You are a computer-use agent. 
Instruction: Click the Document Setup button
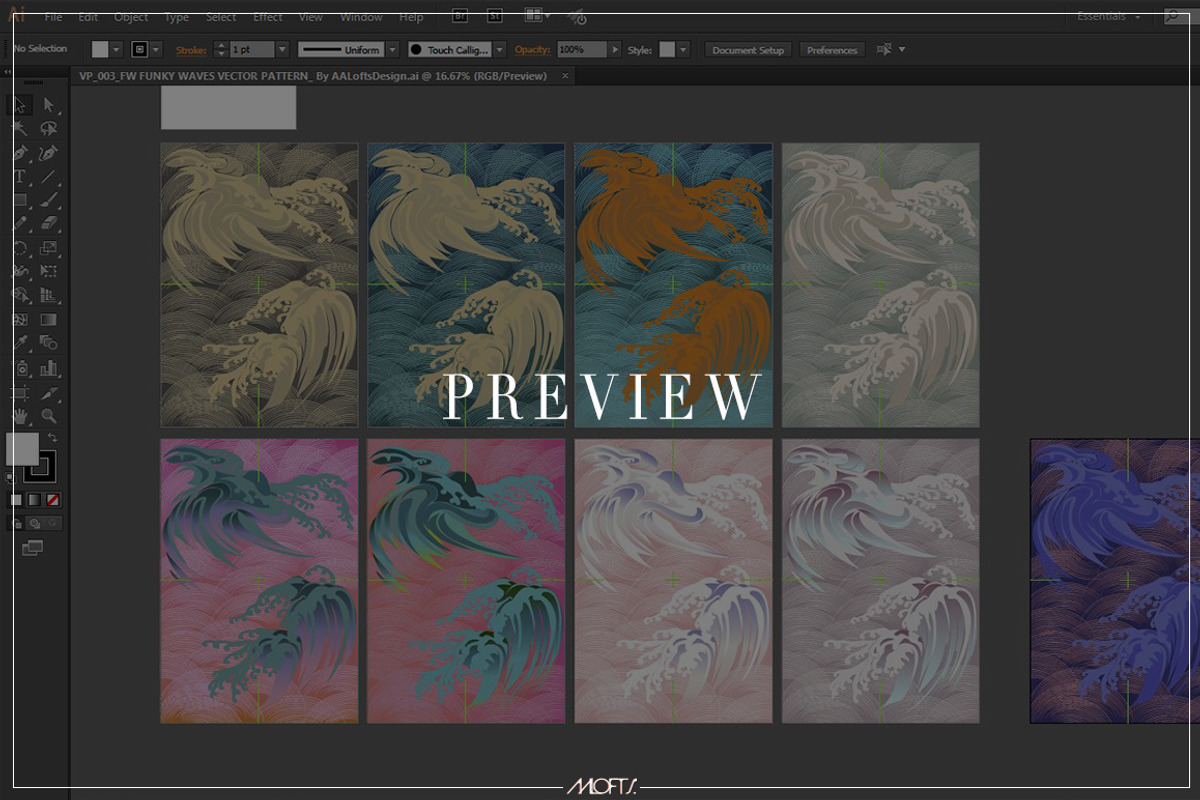click(x=749, y=50)
